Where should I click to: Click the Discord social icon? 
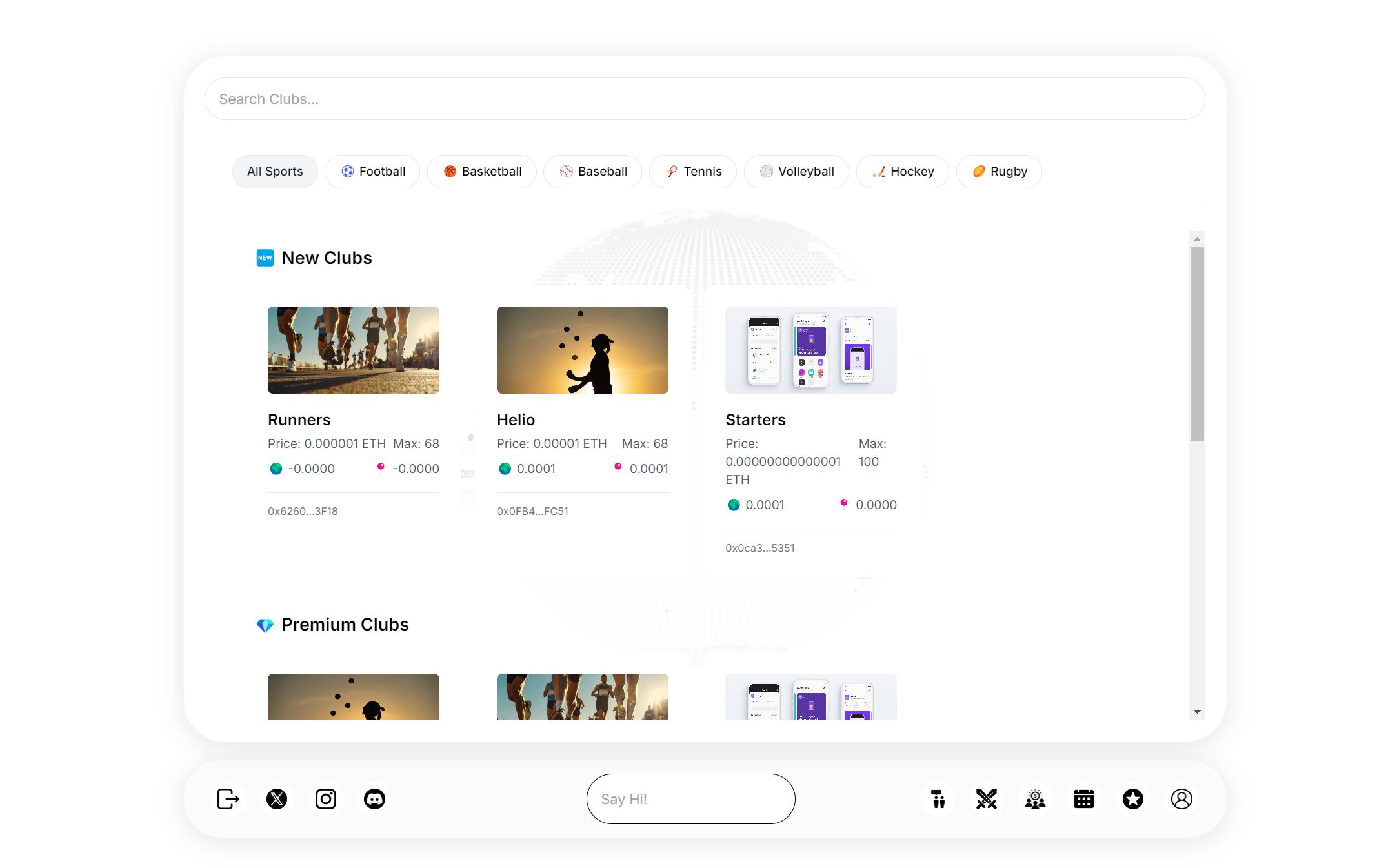375,798
